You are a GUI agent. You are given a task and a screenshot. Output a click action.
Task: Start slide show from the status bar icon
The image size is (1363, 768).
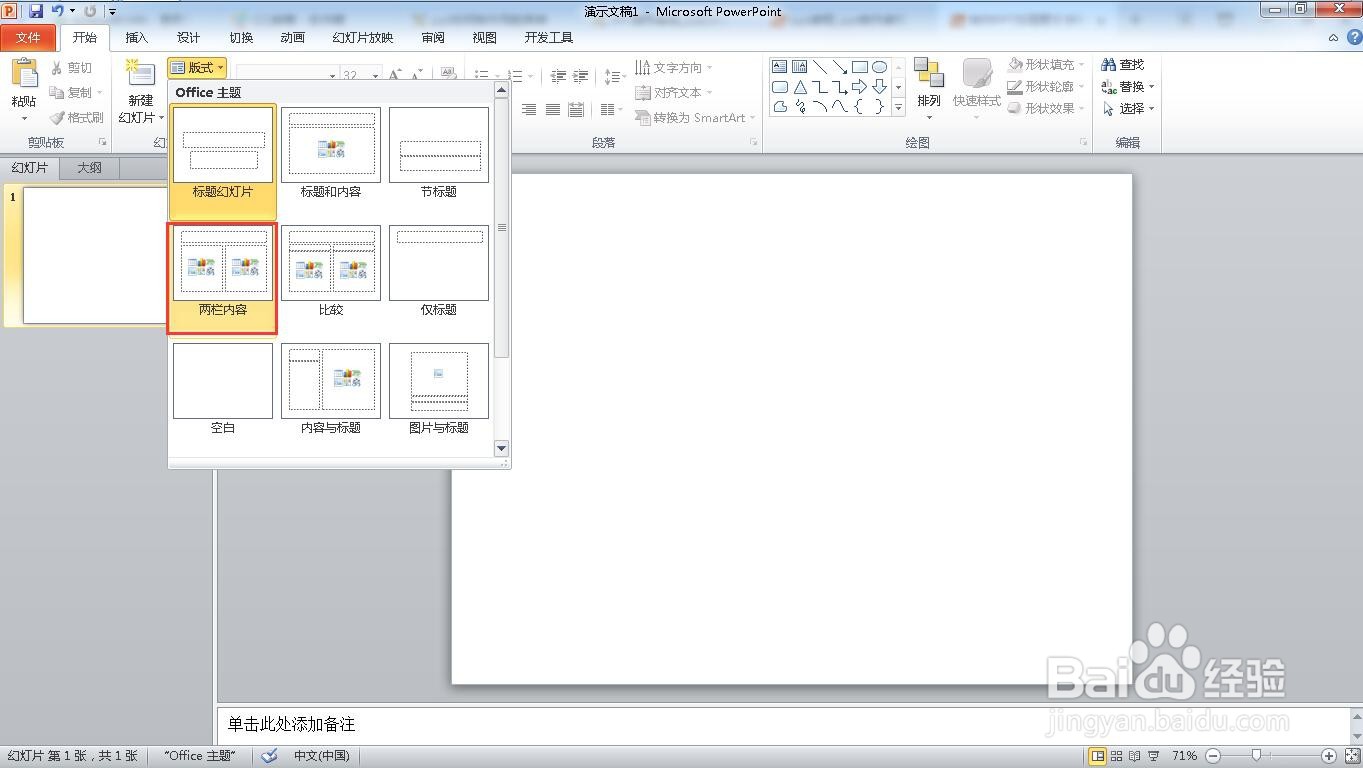coord(1154,756)
